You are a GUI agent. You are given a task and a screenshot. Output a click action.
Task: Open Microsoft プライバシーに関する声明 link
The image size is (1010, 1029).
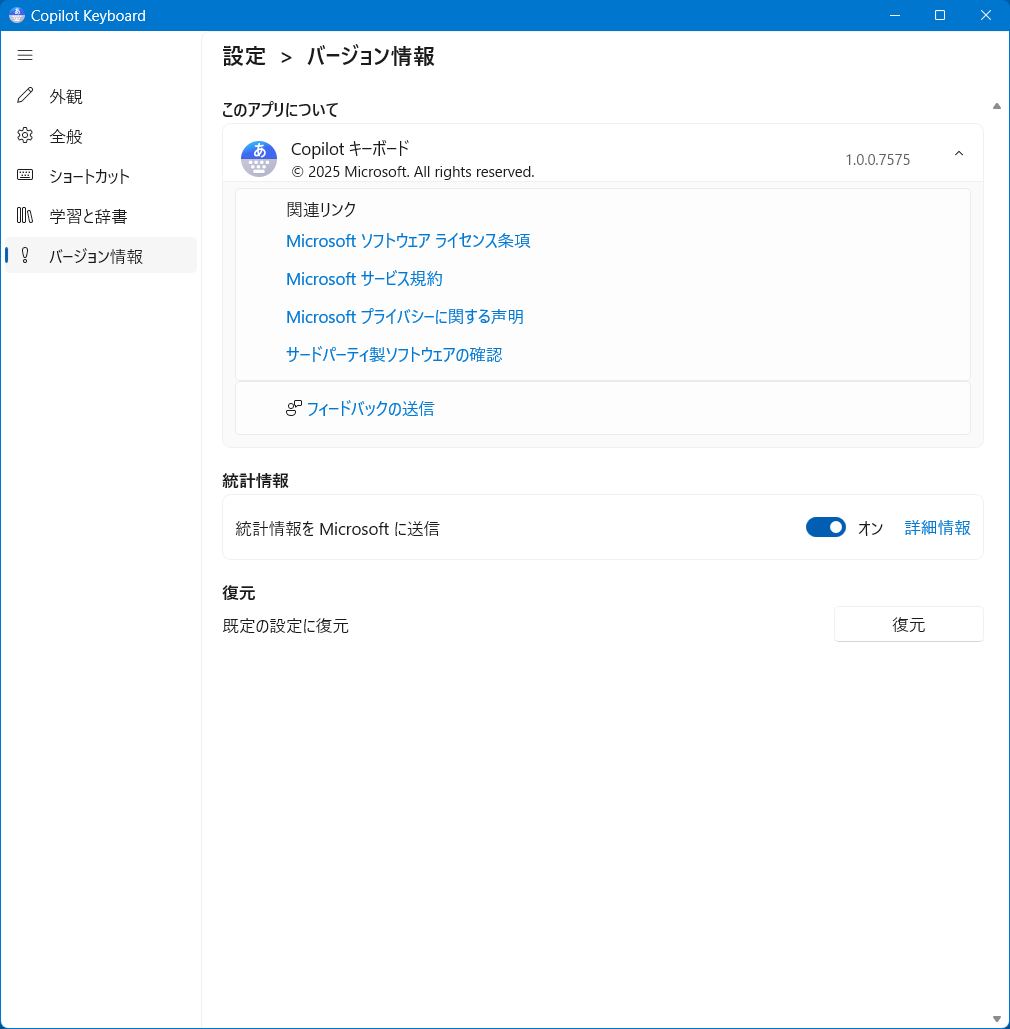(x=405, y=317)
